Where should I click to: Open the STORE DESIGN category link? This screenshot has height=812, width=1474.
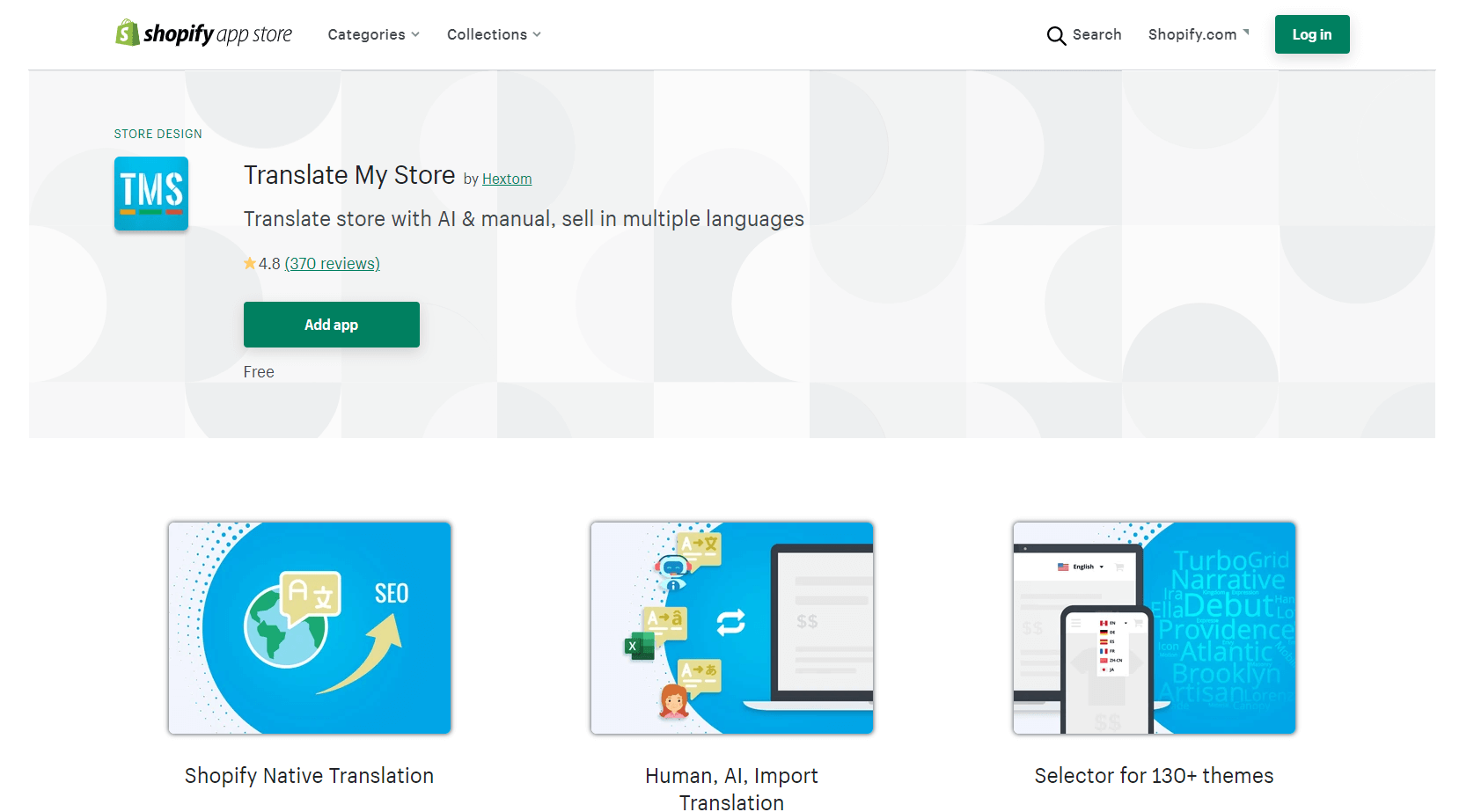tap(158, 134)
